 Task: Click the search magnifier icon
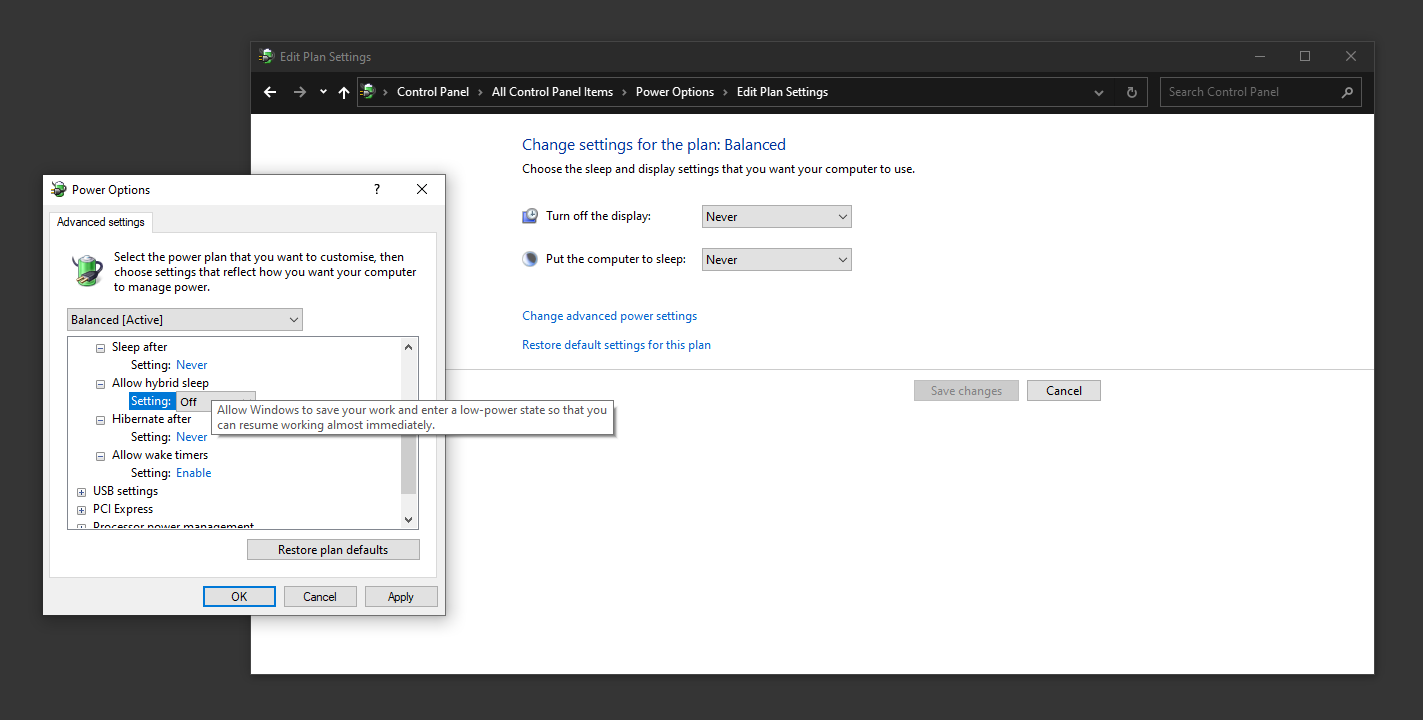1347,92
